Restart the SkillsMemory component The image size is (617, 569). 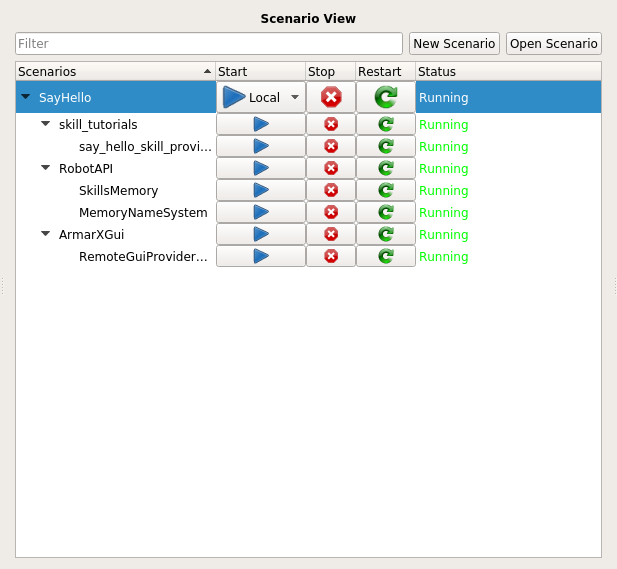point(385,190)
